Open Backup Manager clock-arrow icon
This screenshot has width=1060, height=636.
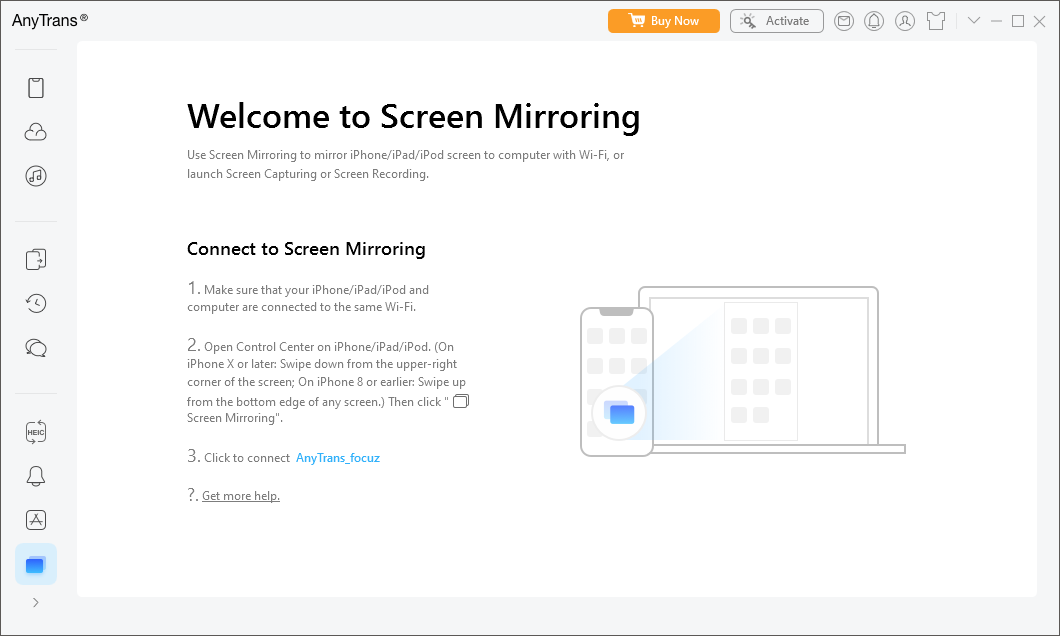pos(36,303)
